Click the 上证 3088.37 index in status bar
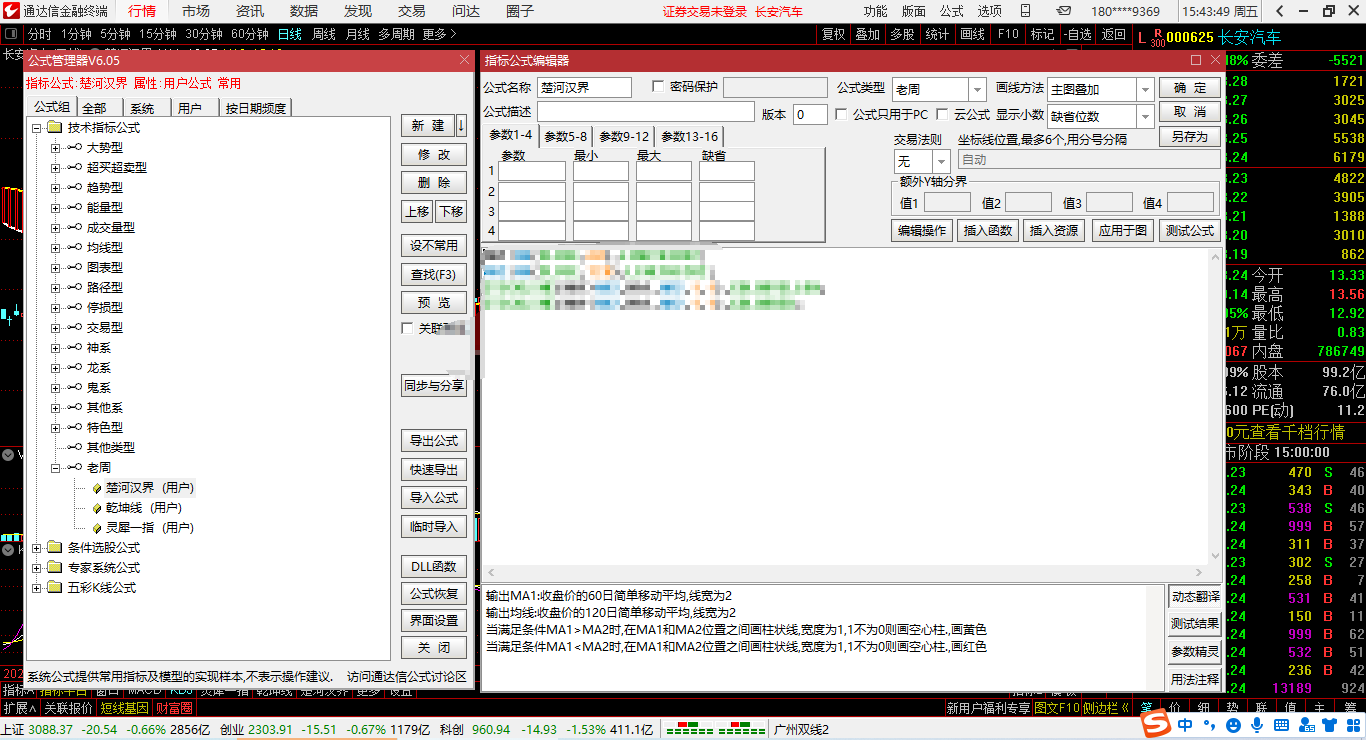Viewport: 1366px width, 740px height. (x=37, y=730)
